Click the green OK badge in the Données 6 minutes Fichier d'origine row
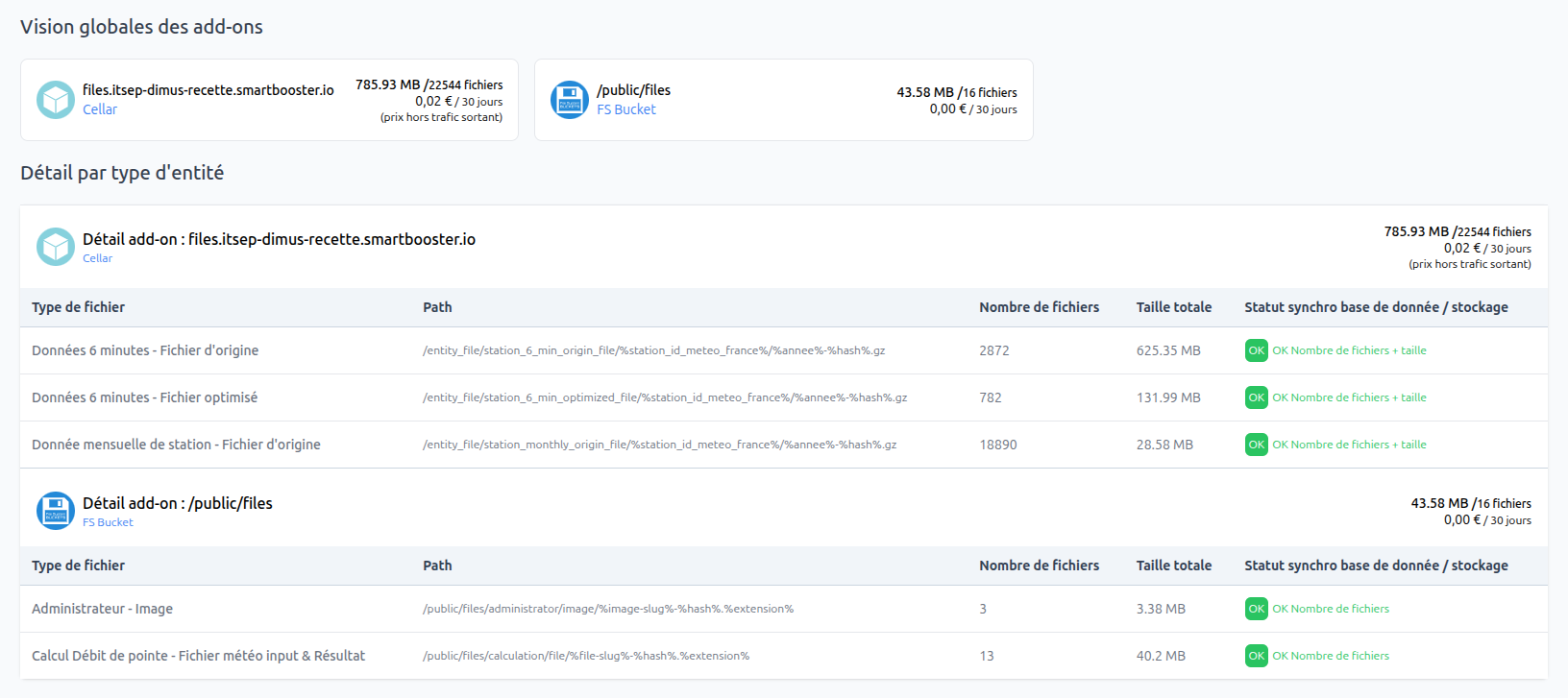 coord(1256,350)
